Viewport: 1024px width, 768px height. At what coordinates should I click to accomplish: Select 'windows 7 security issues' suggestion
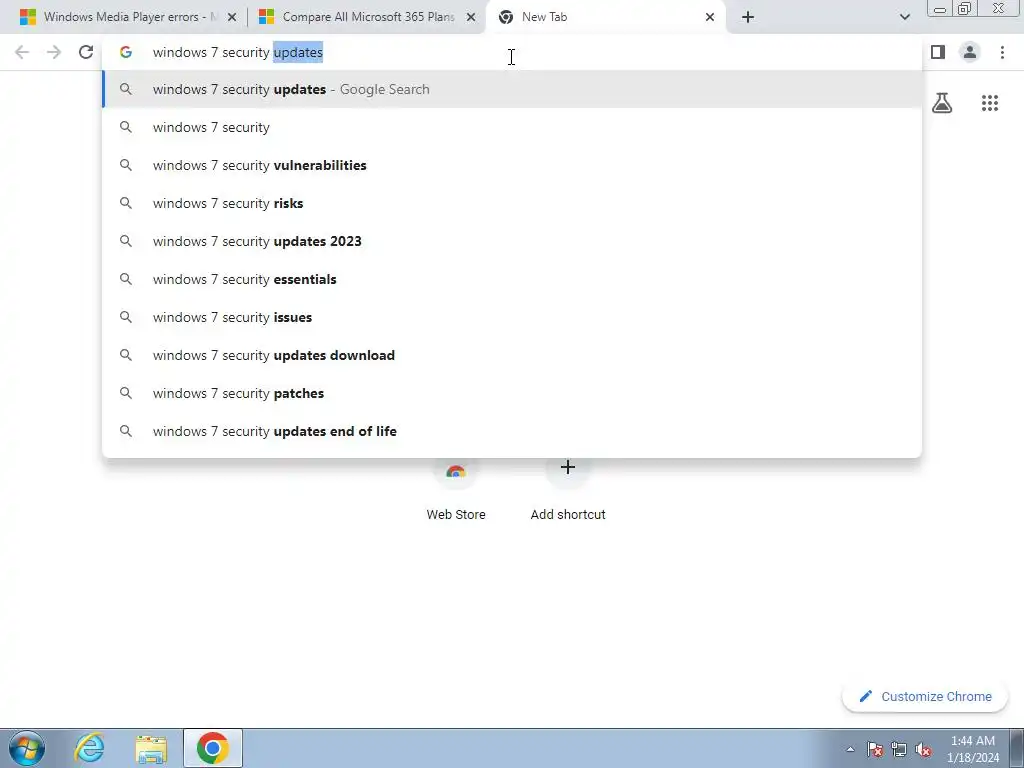512,317
